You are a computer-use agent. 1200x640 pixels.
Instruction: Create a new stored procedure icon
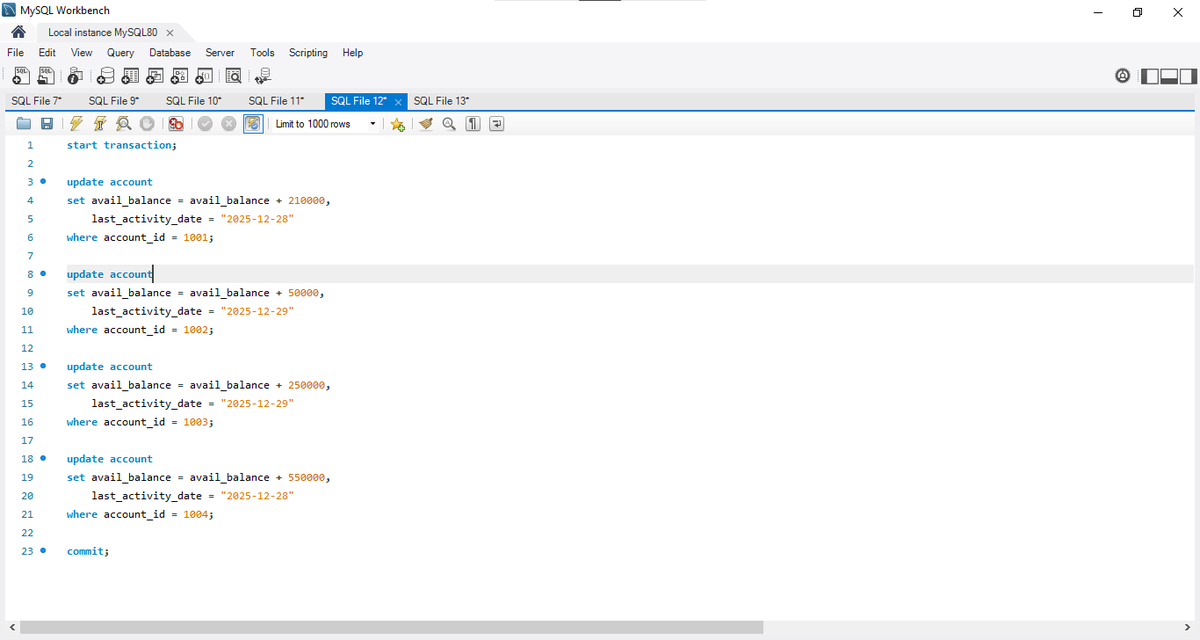pos(180,75)
